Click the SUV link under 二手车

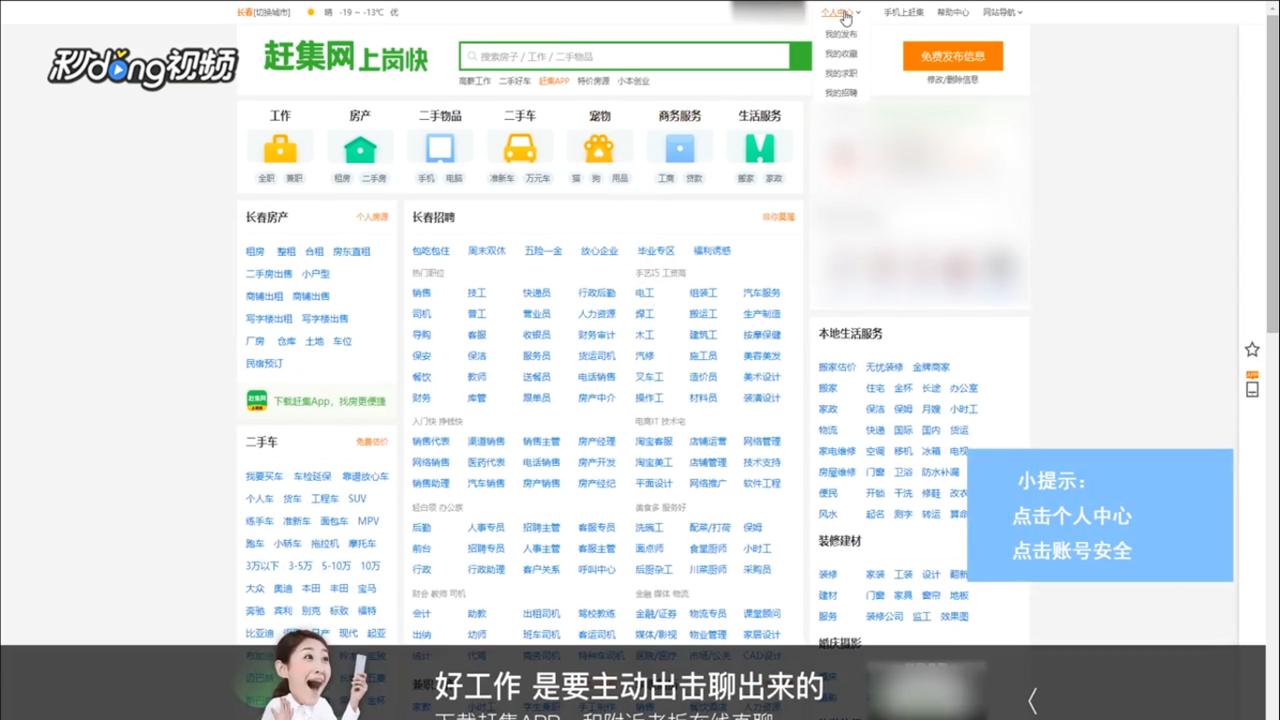click(357, 499)
